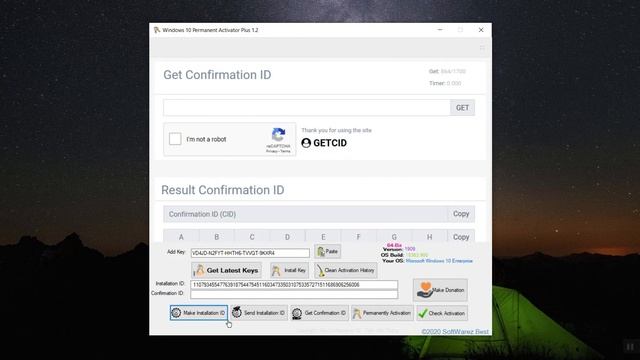Viewport: 640px width, 360px height.
Task: Focus the Add Key text field
Action: pyautogui.click(x=250, y=253)
